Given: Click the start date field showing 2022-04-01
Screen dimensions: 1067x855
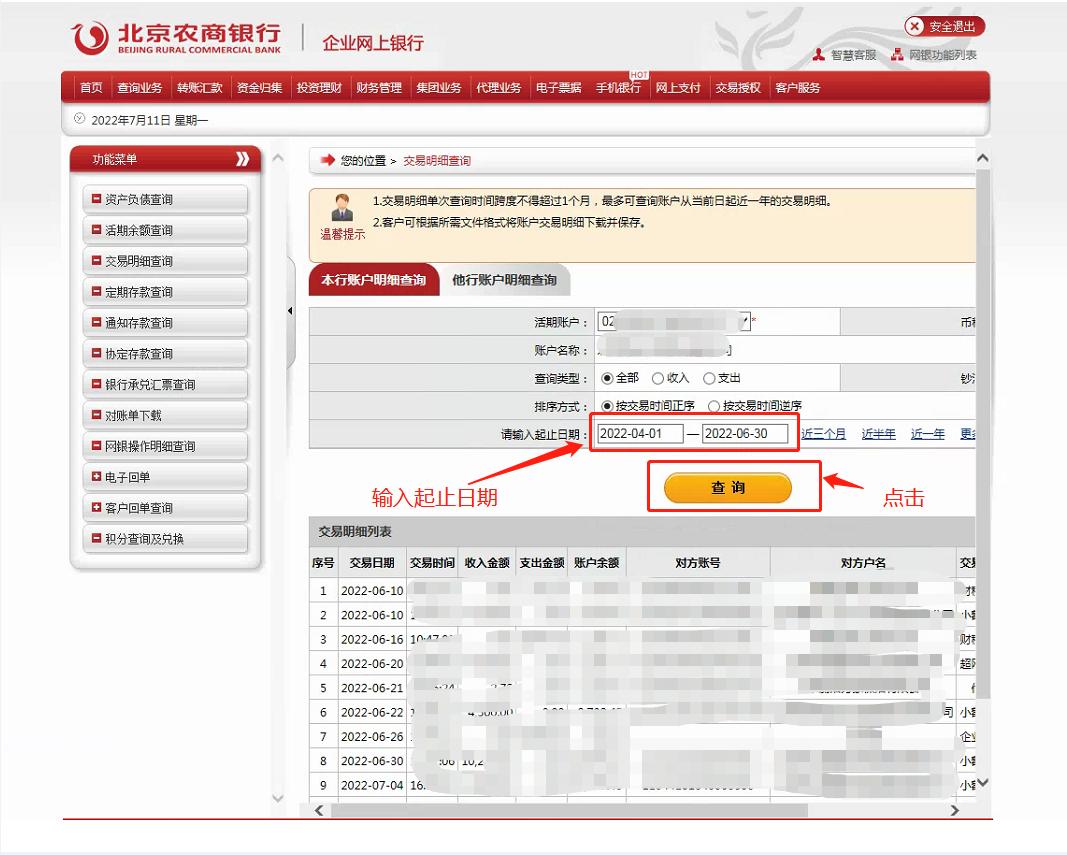Looking at the screenshot, I should (640, 434).
